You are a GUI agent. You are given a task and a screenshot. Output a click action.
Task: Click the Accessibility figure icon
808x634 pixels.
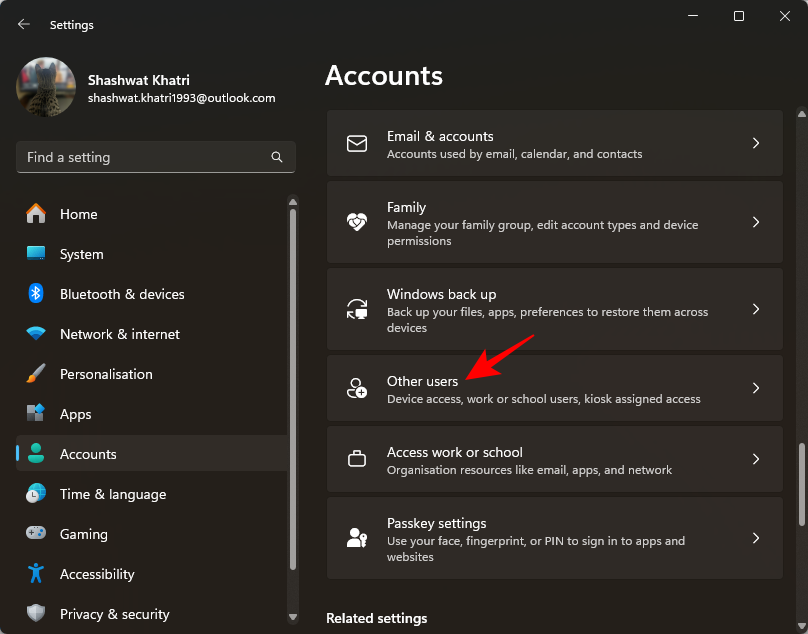tap(36, 574)
